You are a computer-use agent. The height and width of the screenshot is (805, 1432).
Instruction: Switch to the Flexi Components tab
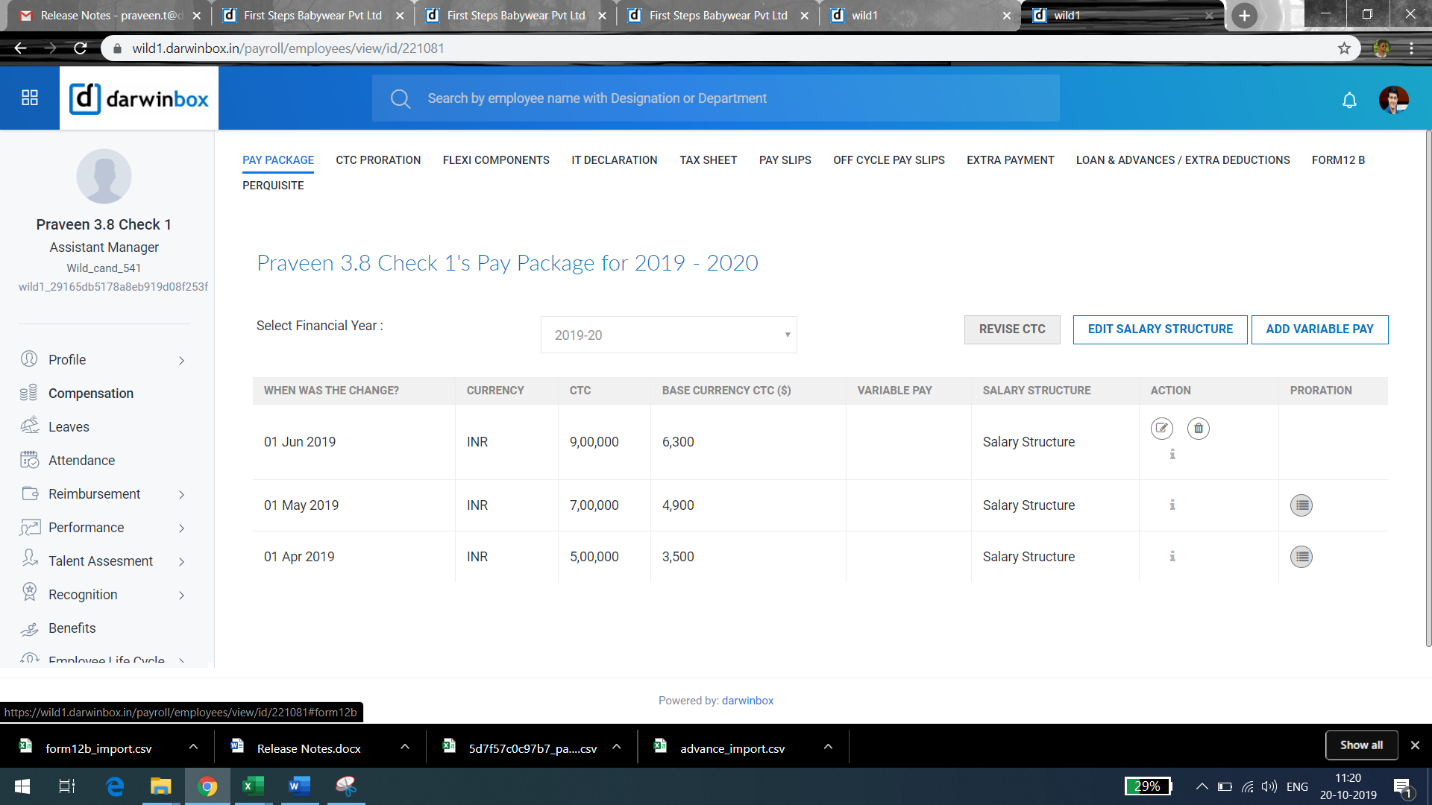tap(496, 160)
